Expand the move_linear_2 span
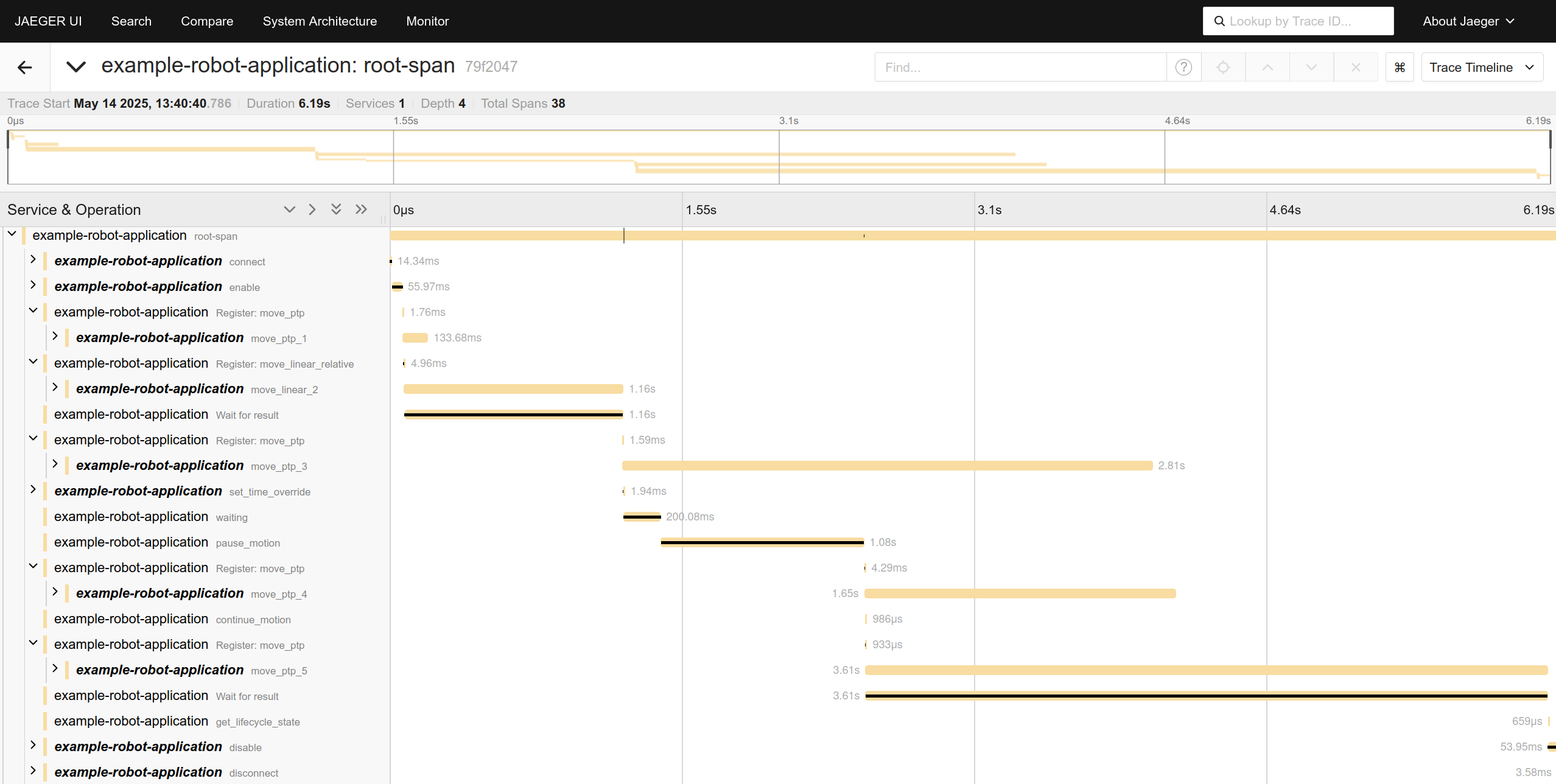Image resolution: width=1556 pixels, height=784 pixels. point(55,388)
